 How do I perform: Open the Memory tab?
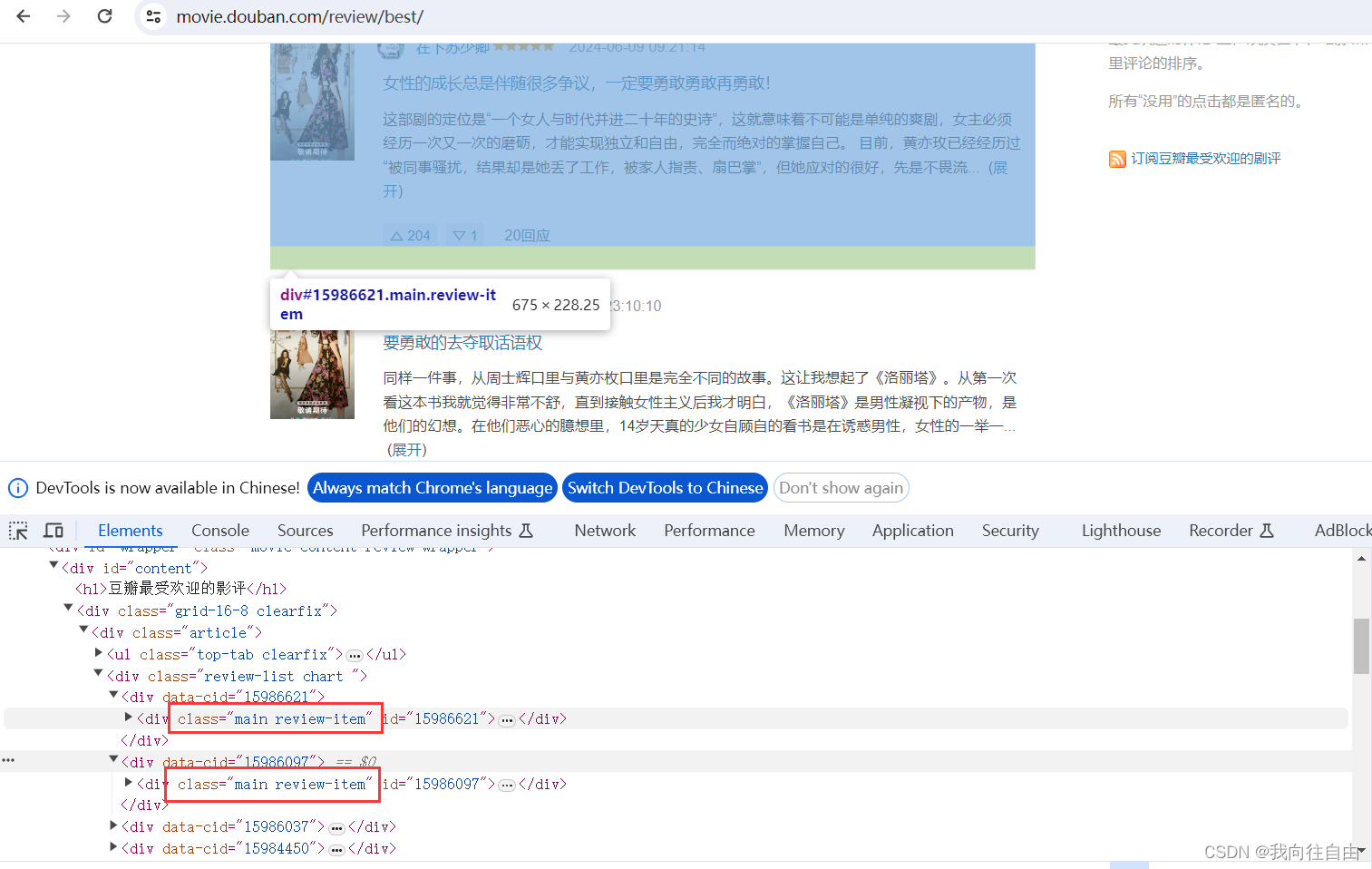coord(814,531)
